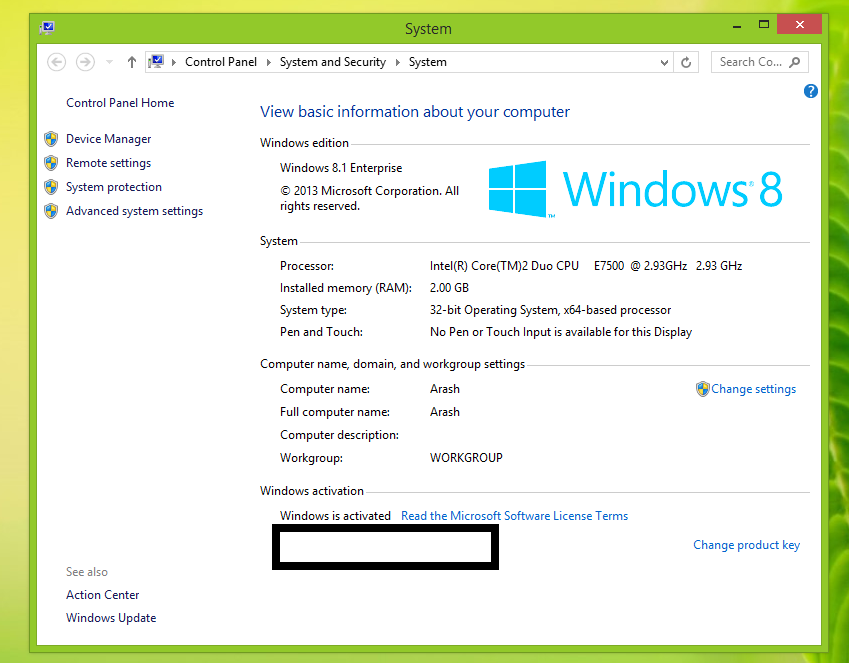The width and height of the screenshot is (849, 663).
Task: Open Device Manager link
Action: coord(108,139)
